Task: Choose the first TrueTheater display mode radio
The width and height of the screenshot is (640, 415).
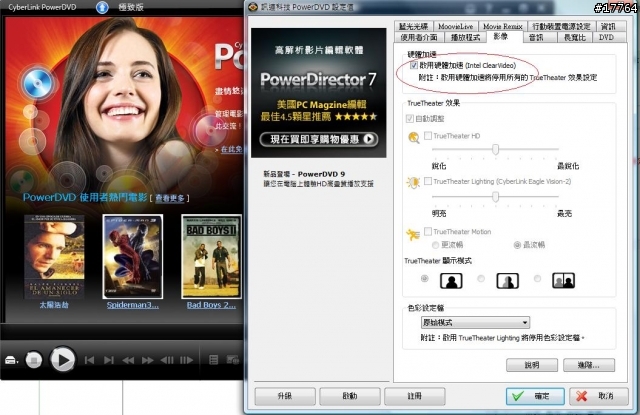Action: [x=424, y=279]
